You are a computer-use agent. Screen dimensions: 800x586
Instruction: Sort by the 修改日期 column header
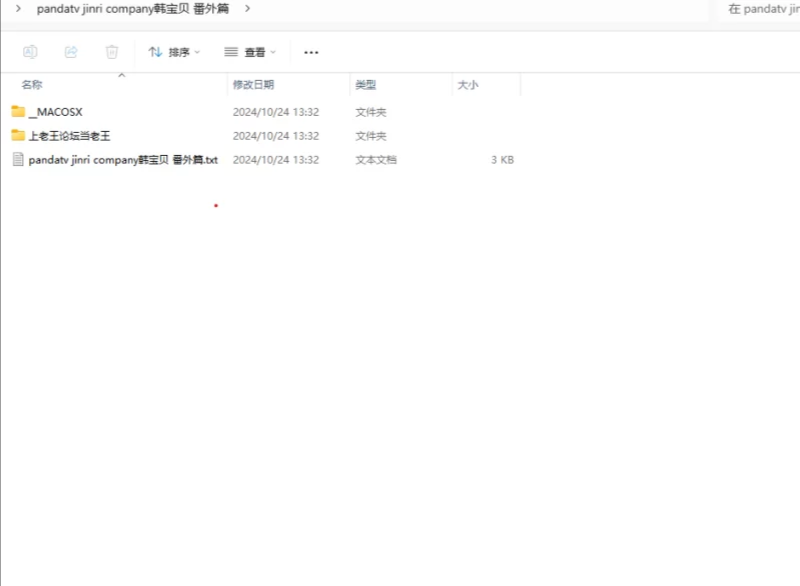pyautogui.click(x=253, y=85)
